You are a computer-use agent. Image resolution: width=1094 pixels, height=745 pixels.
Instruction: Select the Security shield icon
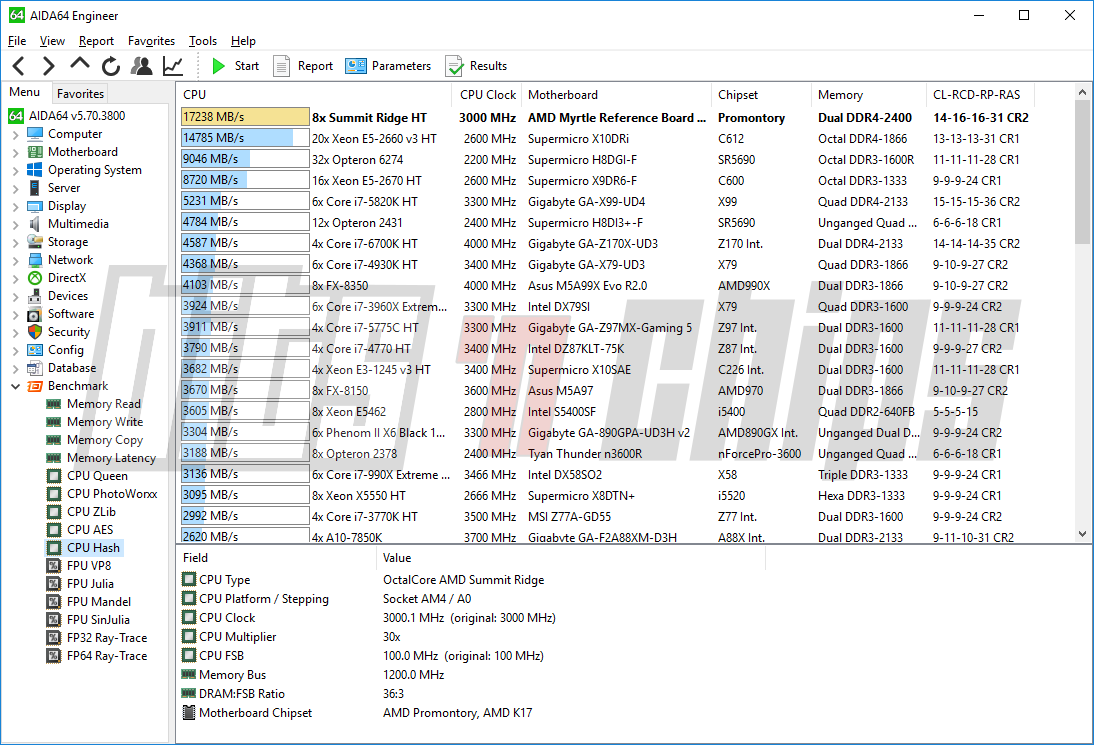click(35, 332)
